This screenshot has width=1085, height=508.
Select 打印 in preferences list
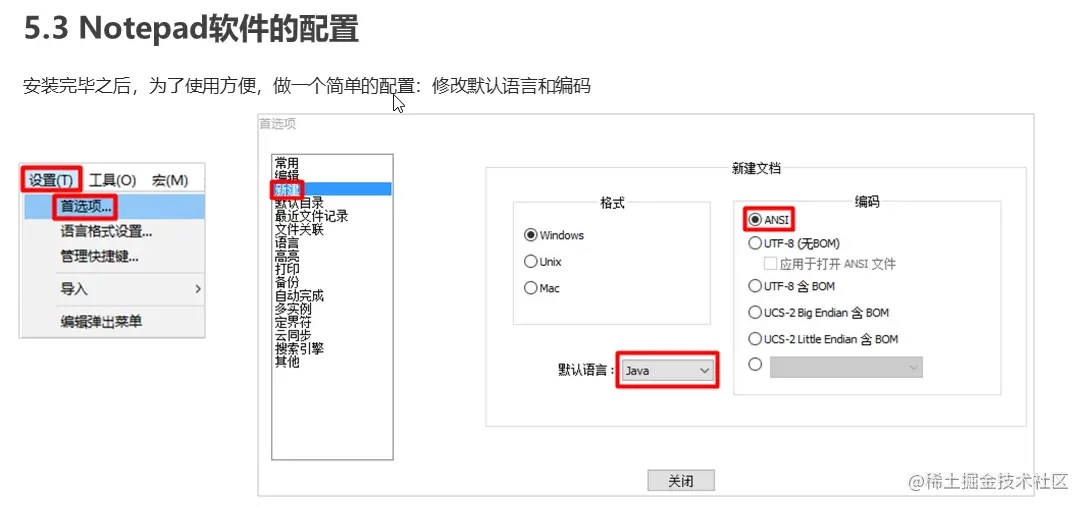(x=287, y=269)
